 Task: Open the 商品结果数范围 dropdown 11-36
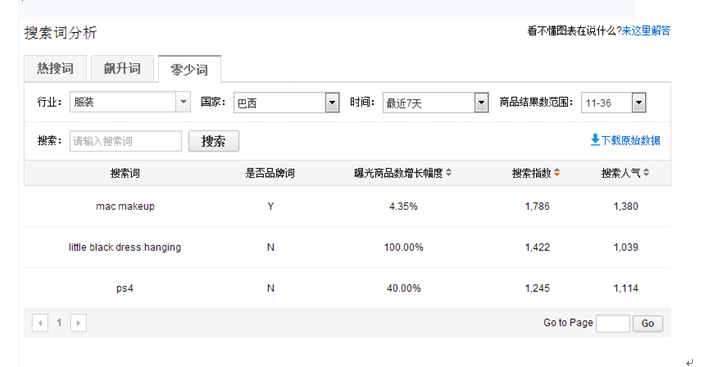[x=614, y=103]
